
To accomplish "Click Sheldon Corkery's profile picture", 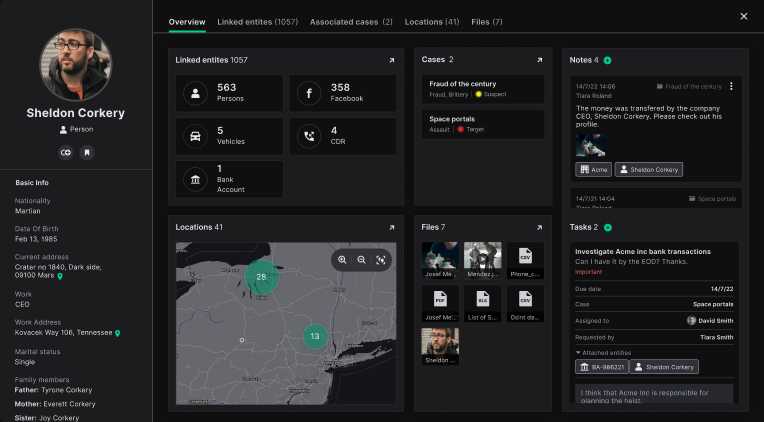I will (x=76, y=64).
